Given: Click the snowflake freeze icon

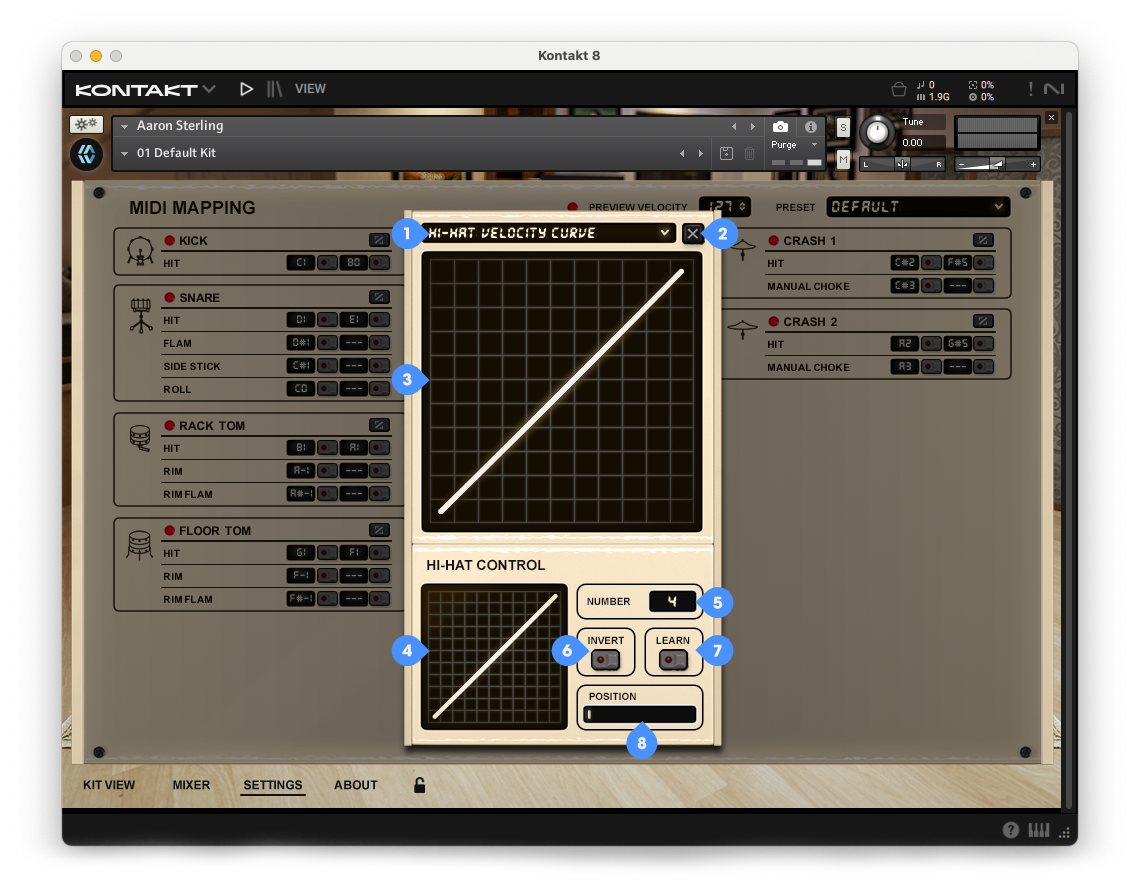Looking at the screenshot, I should tap(86, 124).
